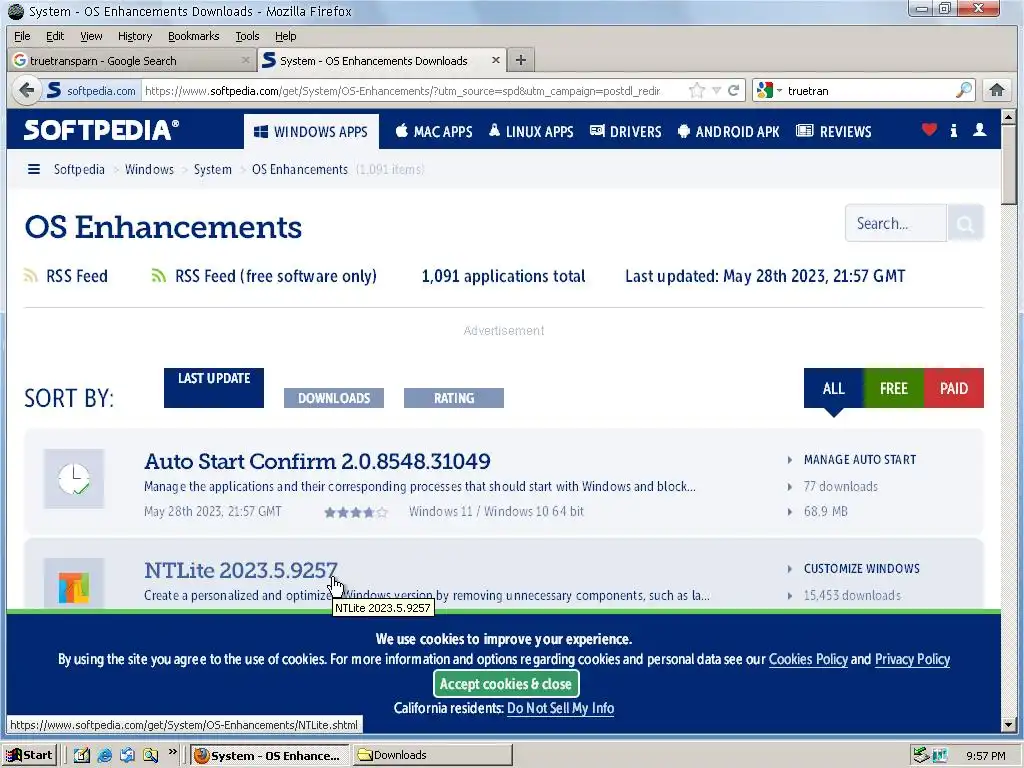Open the View menu
The width and height of the screenshot is (1024, 768).
[91, 36]
